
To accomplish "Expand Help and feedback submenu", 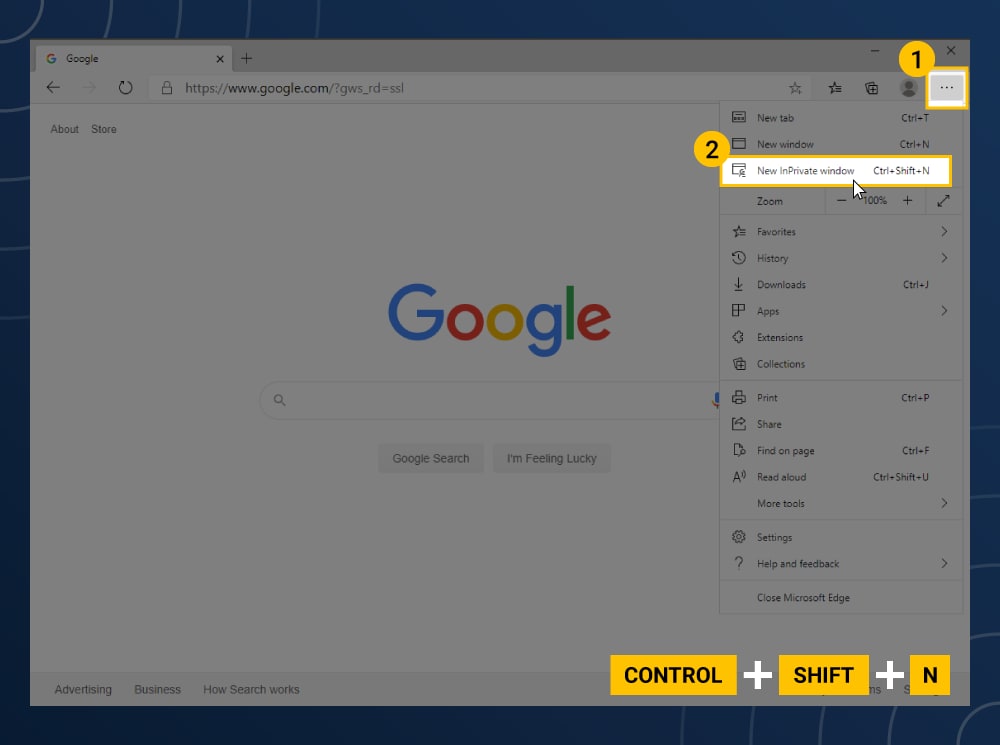I will click(841, 563).
